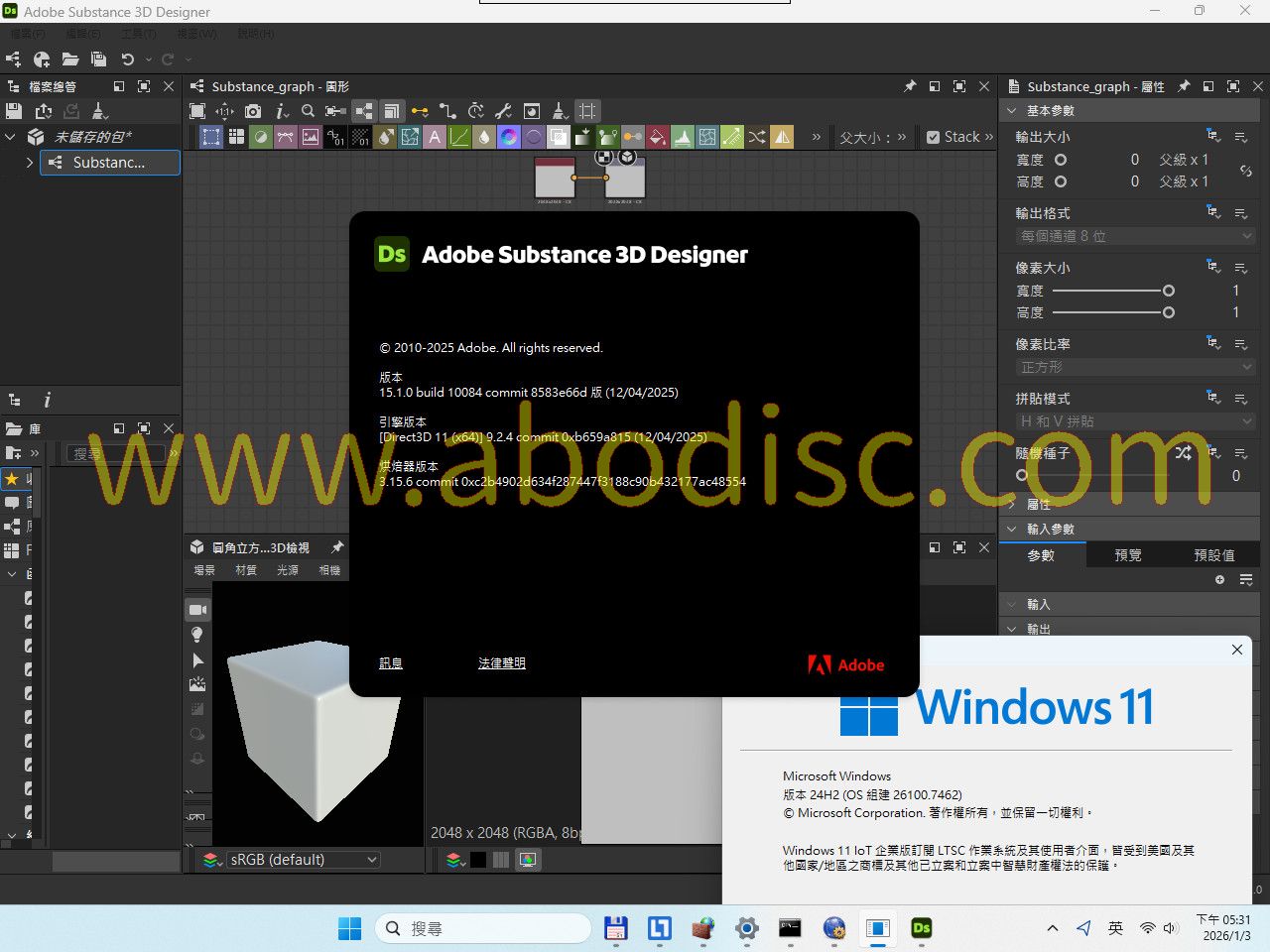Viewport: 1270px width, 952px height.
Task: Add a Text node from node toolbar
Action: [435, 137]
